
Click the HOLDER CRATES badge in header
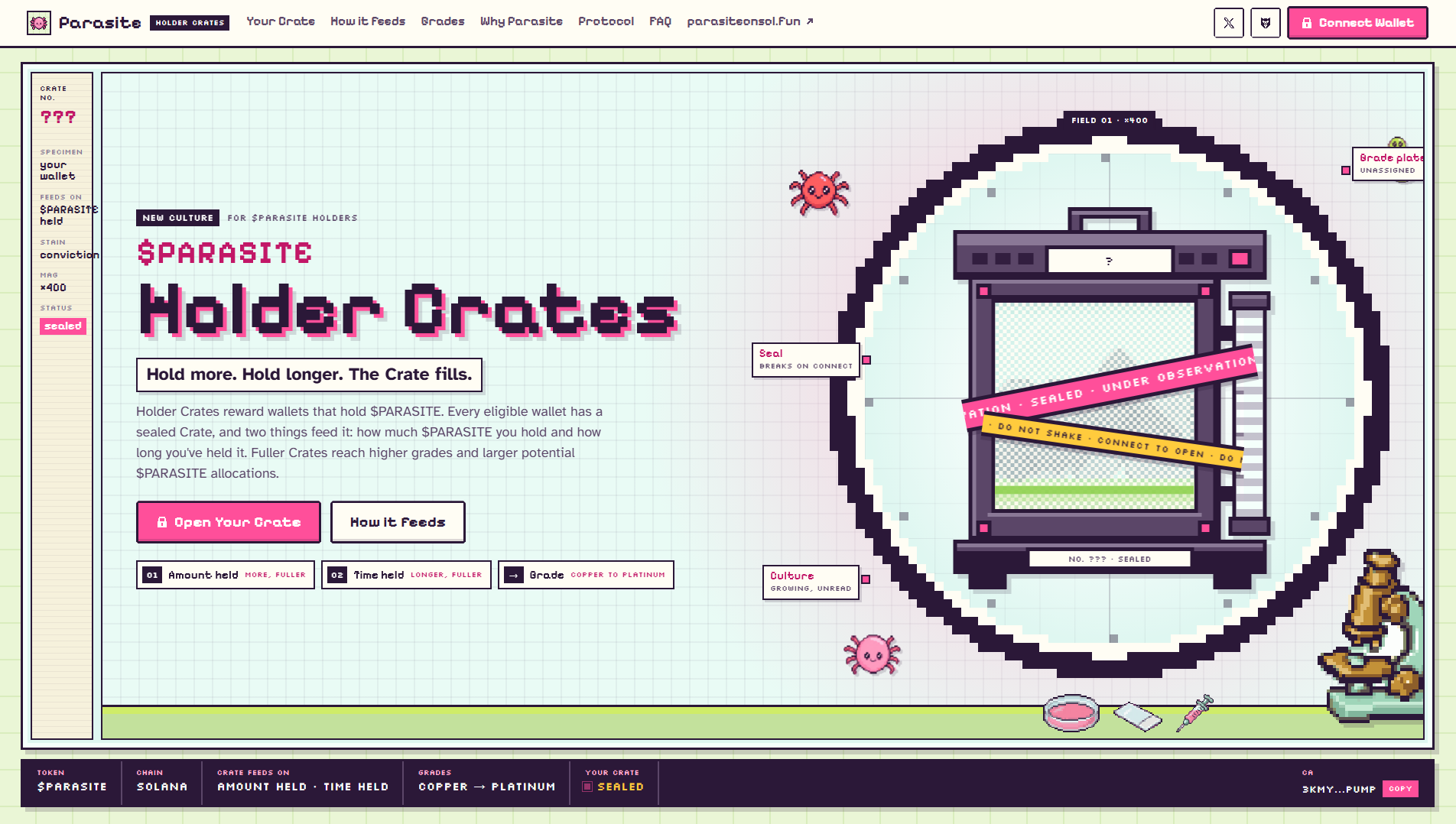pos(190,23)
